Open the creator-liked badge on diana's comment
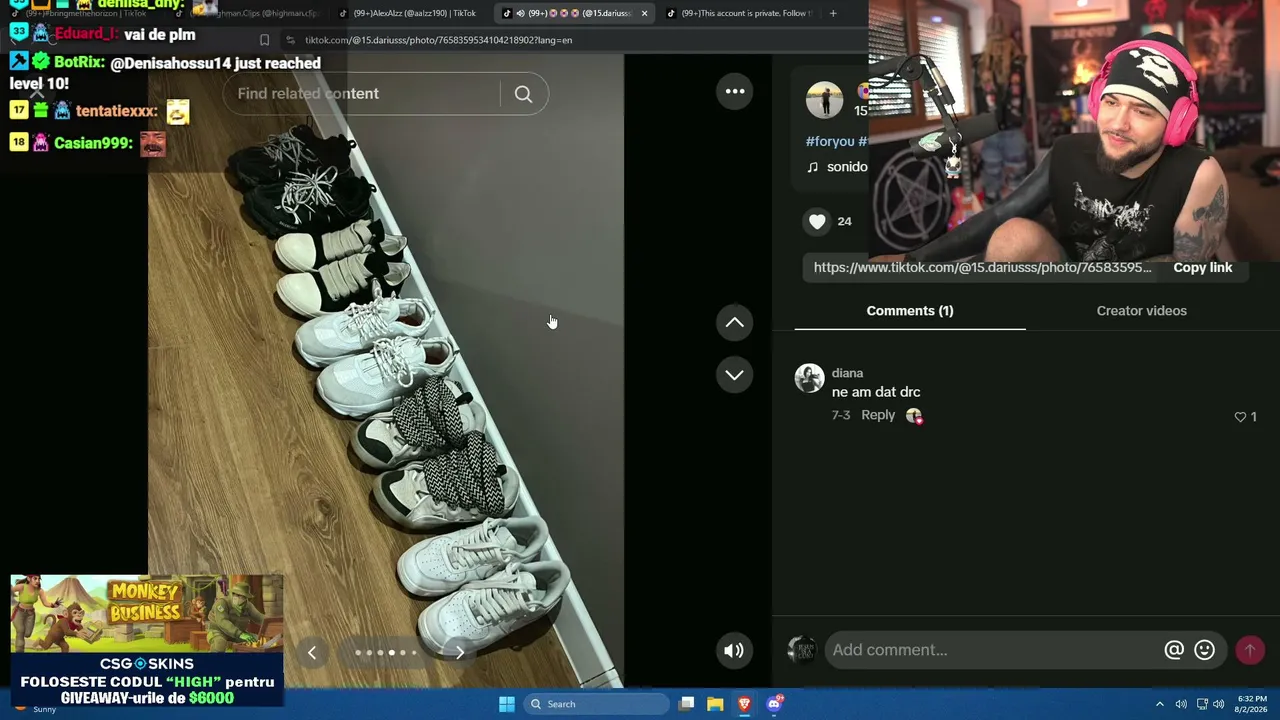Screen dimensions: 1280x720 (x=914, y=416)
